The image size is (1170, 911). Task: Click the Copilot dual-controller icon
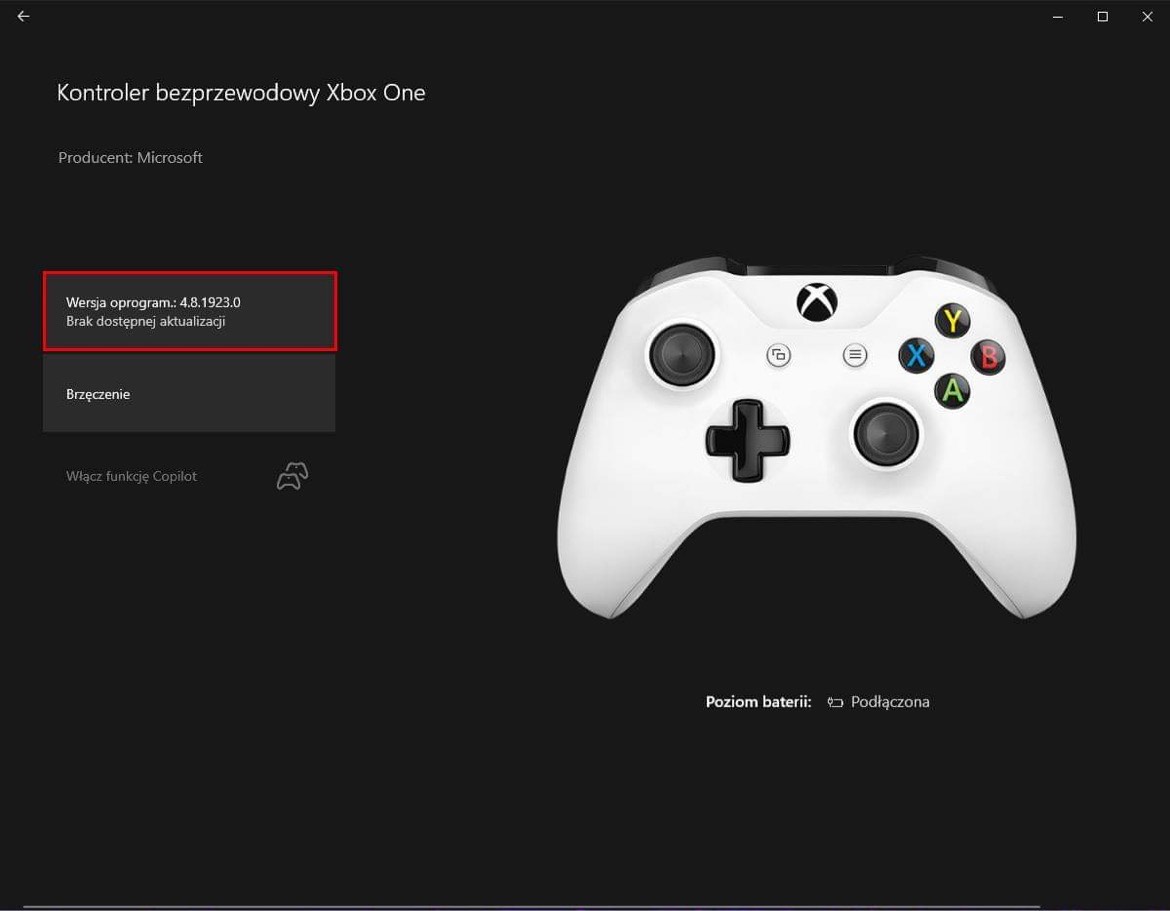pos(292,476)
